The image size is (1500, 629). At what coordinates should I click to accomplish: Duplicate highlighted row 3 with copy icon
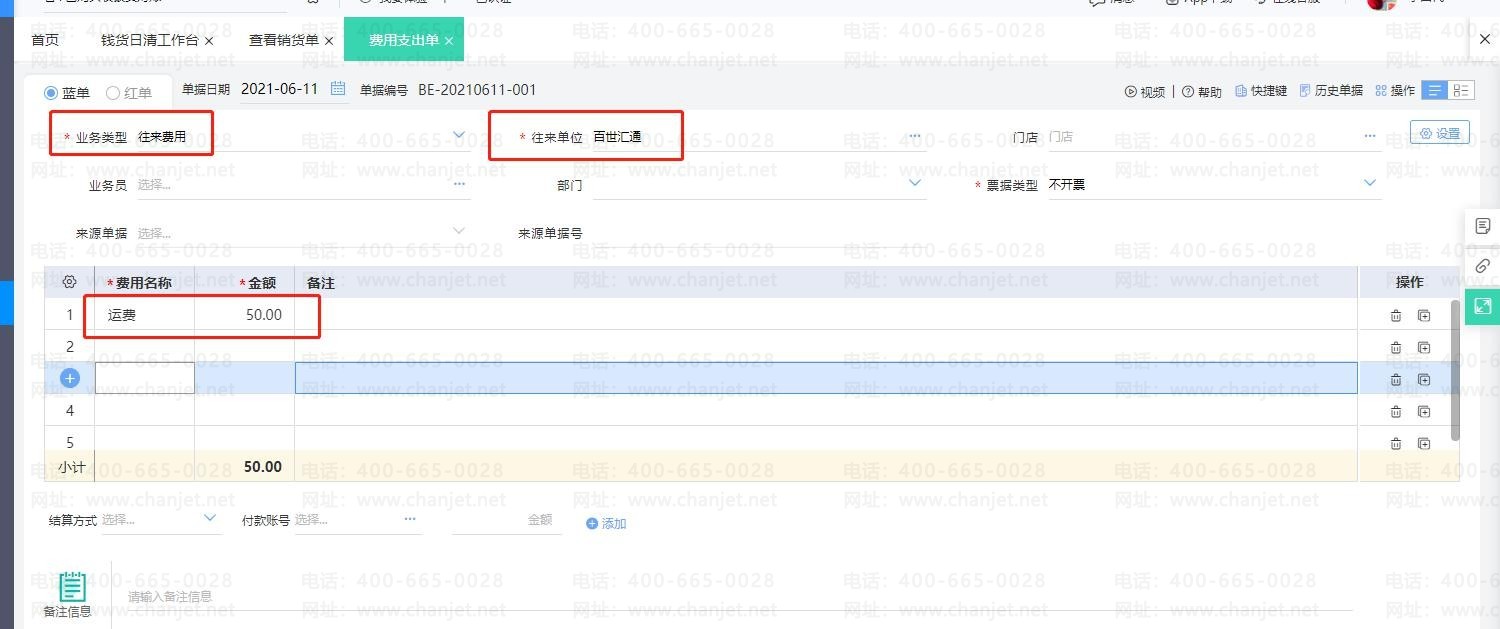(1424, 380)
